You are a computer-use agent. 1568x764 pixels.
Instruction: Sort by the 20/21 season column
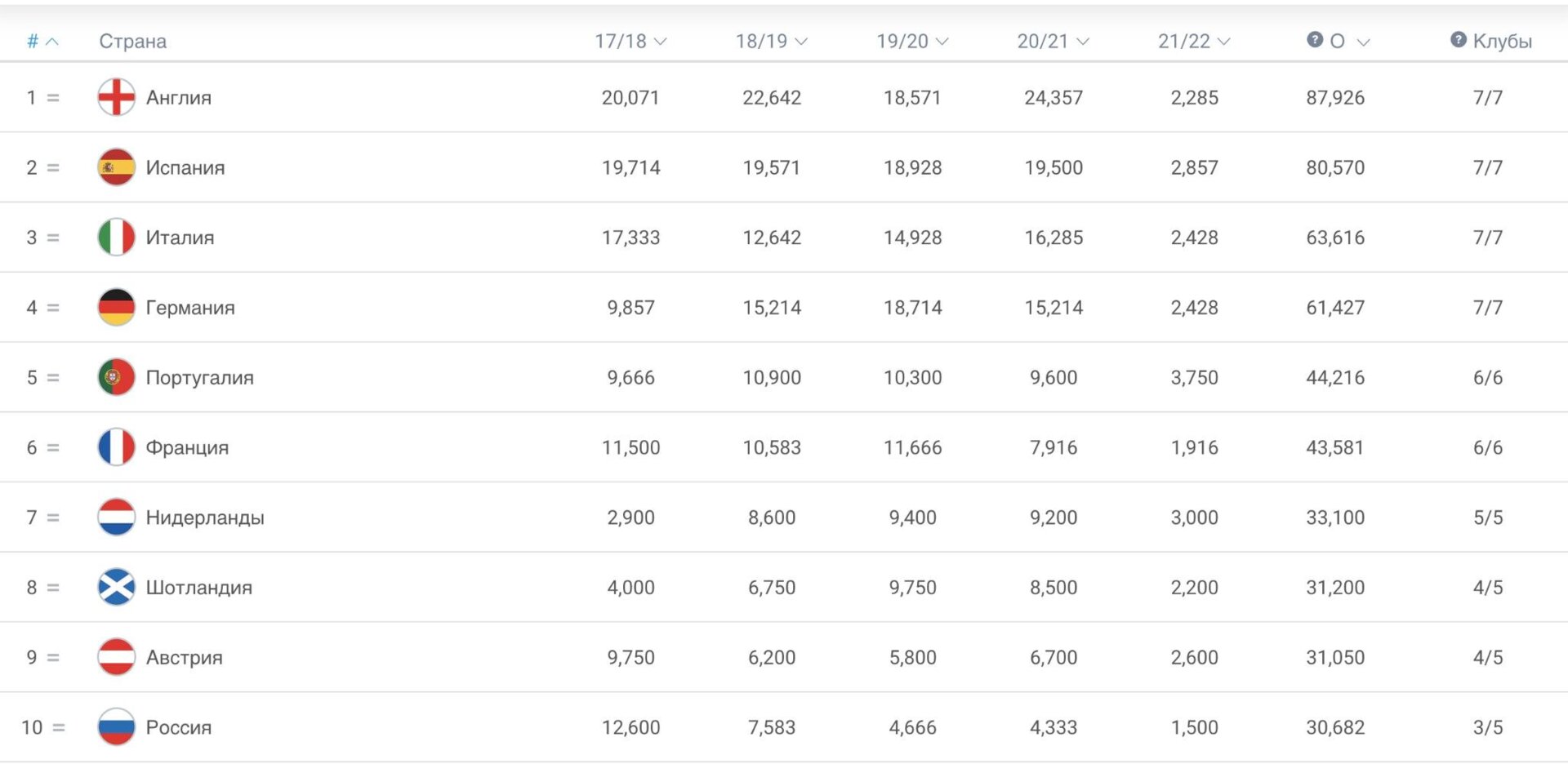click(x=1052, y=41)
